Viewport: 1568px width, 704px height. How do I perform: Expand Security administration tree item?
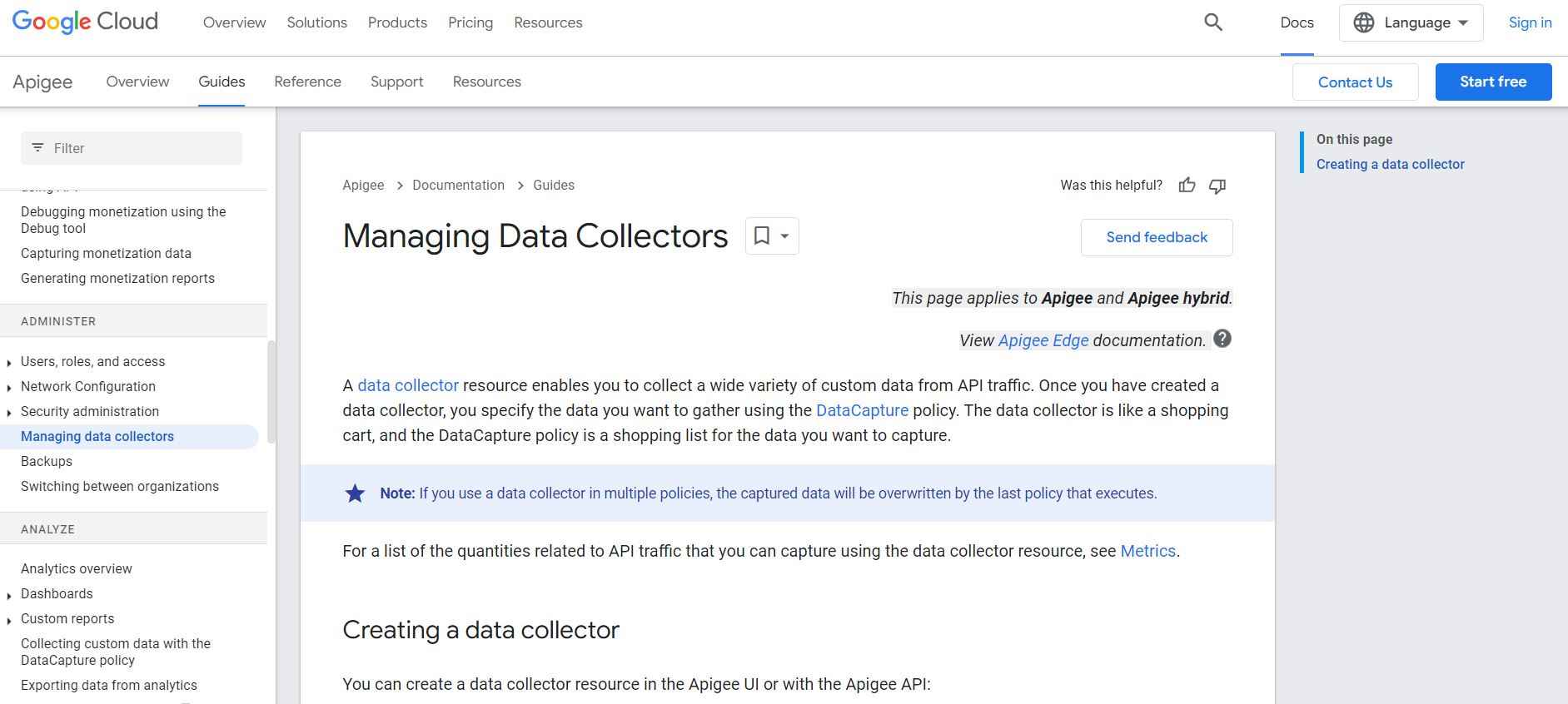pyautogui.click(x=9, y=413)
